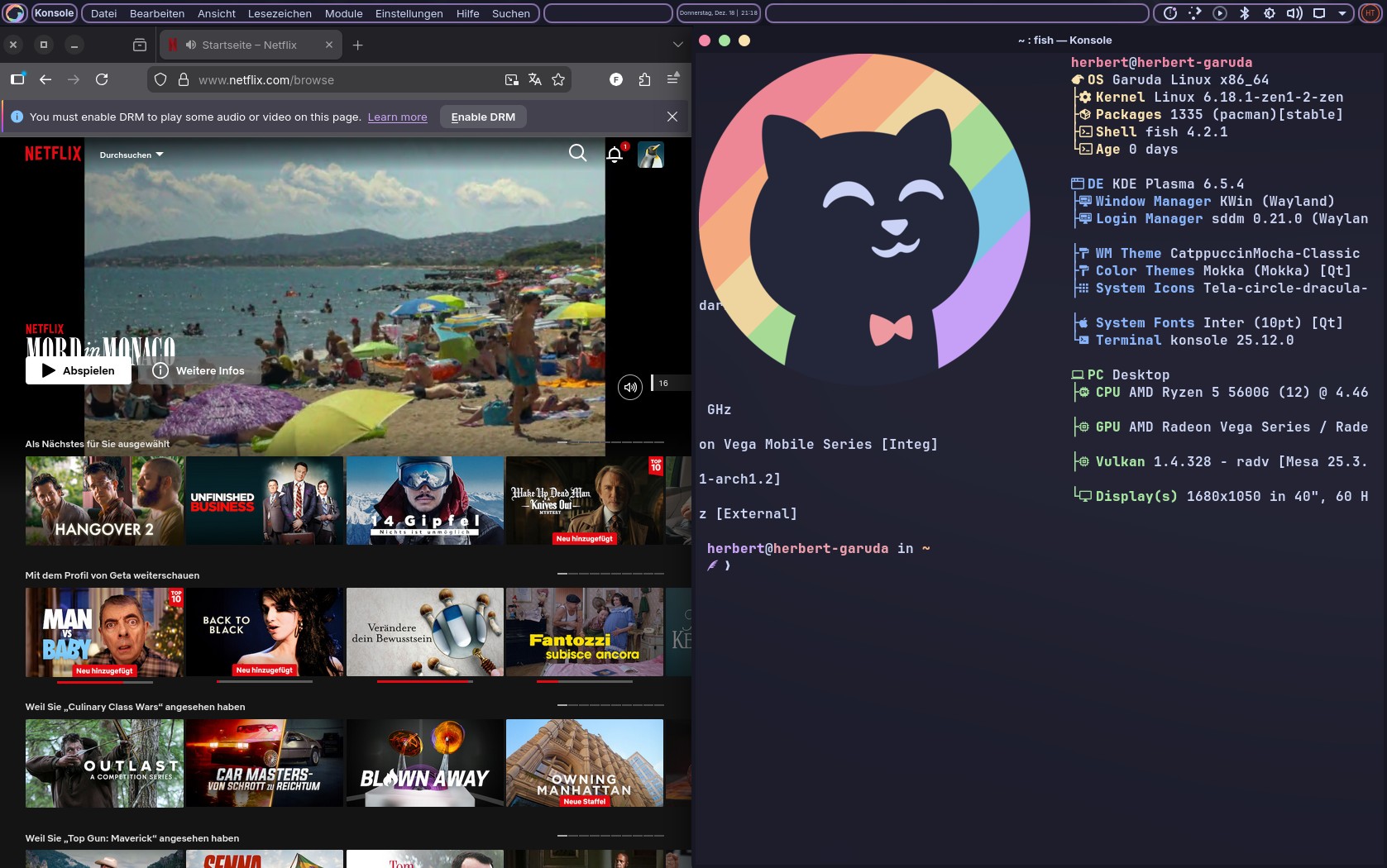Open the Hangover 2 thumbnail
This screenshot has width=1387, height=868.
(104, 501)
